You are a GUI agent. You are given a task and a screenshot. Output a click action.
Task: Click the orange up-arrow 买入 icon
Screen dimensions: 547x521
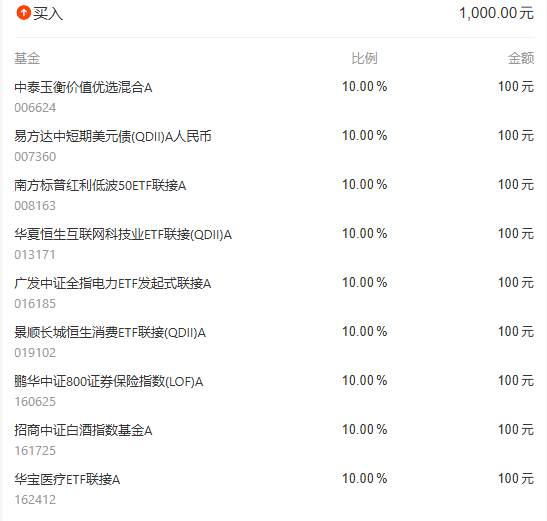[x=24, y=13]
